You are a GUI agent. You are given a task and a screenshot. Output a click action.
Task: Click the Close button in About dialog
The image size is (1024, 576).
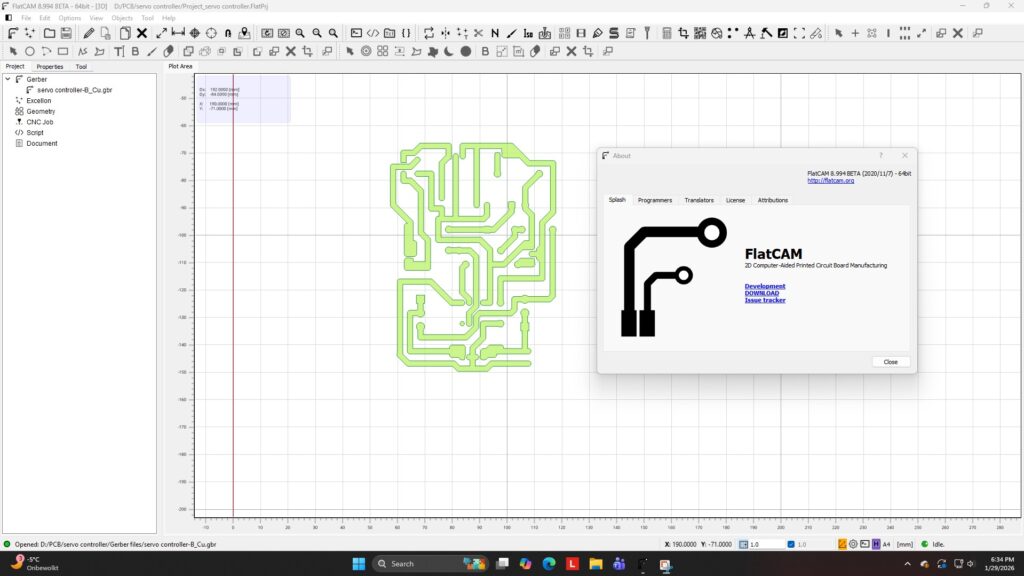[x=890, y=362]
